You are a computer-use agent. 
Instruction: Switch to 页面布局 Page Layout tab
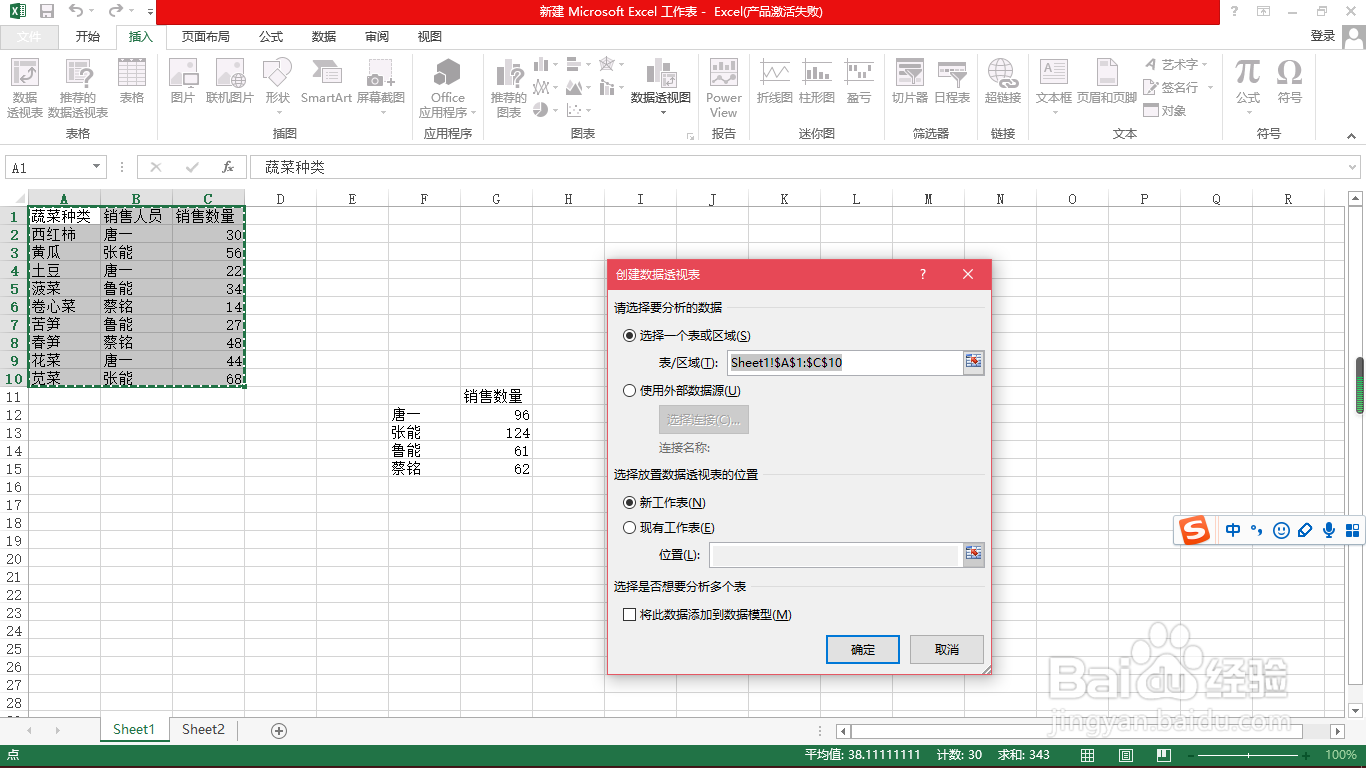(205, 36)
